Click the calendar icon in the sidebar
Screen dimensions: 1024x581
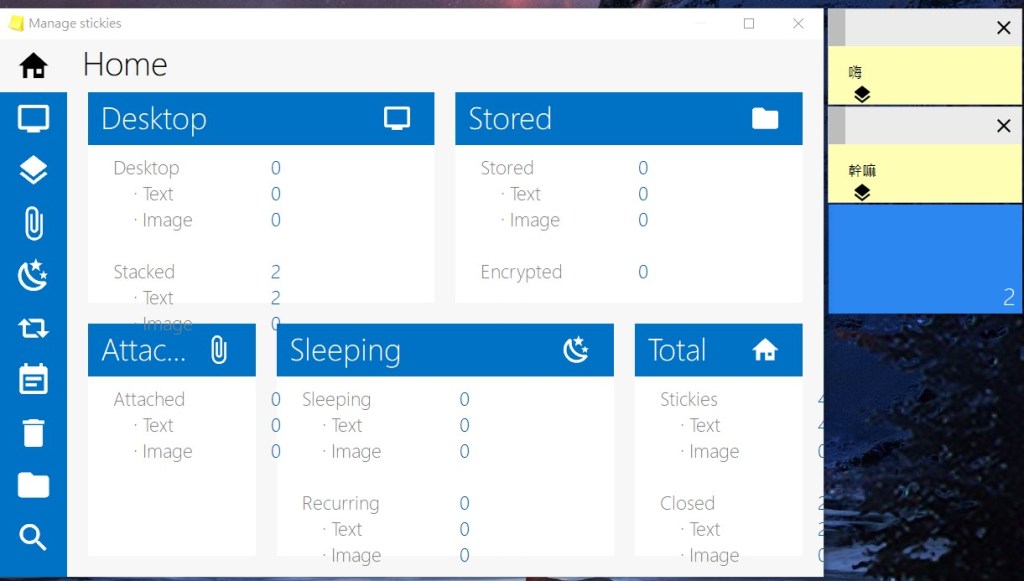(33, 380)
